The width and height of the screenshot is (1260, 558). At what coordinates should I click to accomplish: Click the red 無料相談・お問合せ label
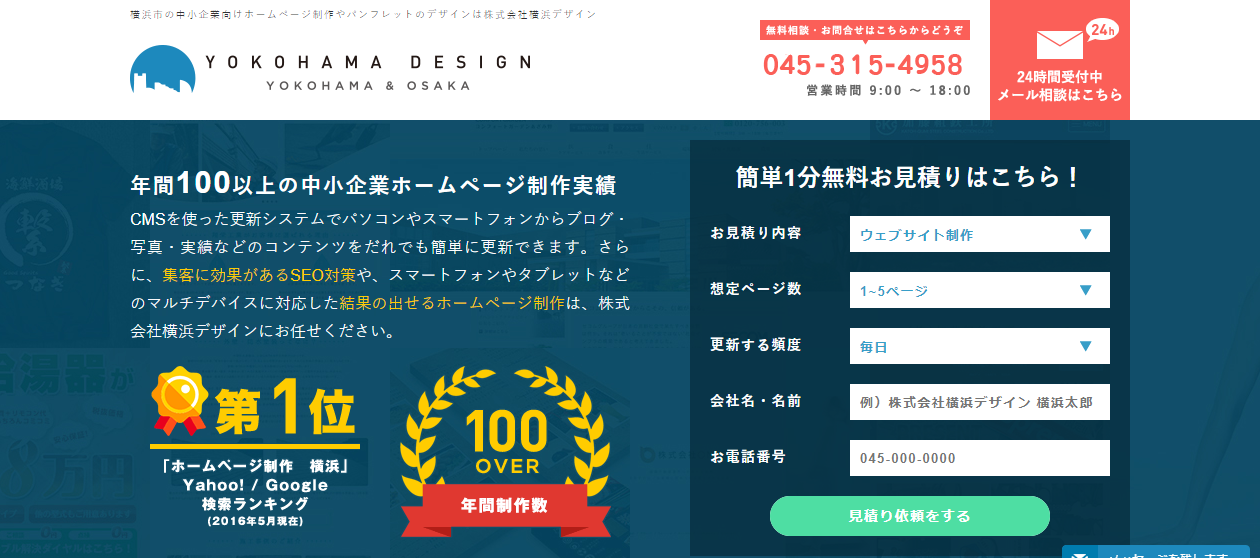click(x=864, y=30)
